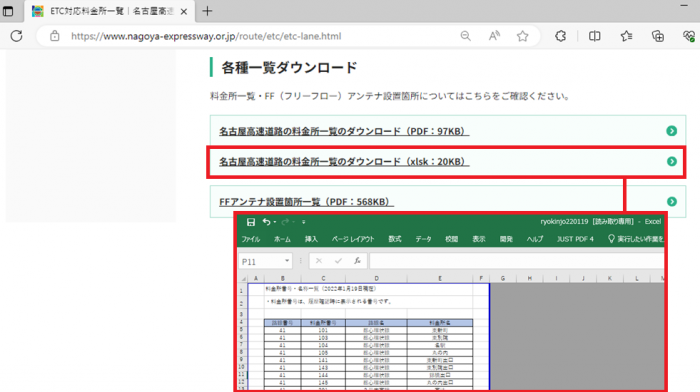Open Customize Quick Access Toolbar dropdown
Image resolution: width=700 pixels, height=392 pixels.
tap(304, 222)
